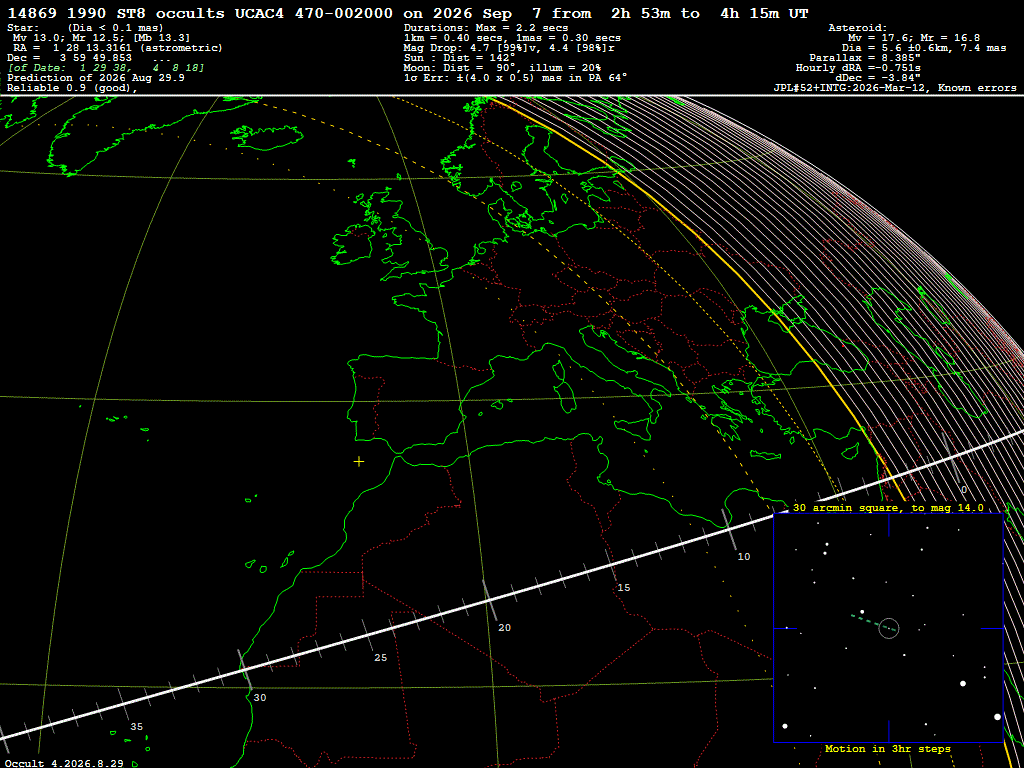Click the Corsica island outline
Screen dimensions: 1024x768
coord(558,370)
